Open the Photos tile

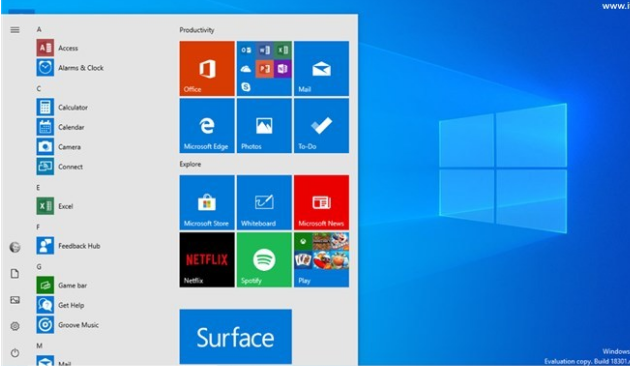(264, 126)
